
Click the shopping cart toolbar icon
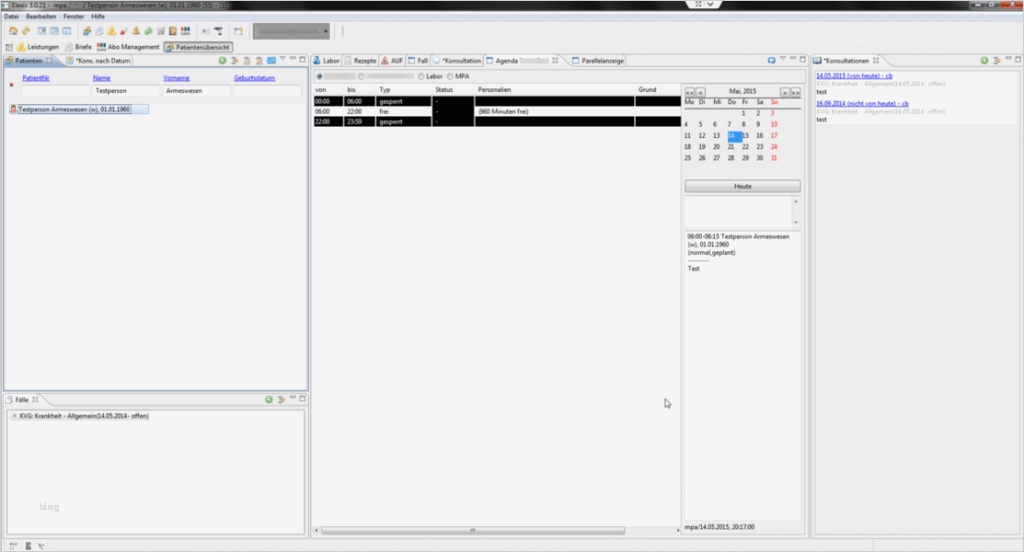click(161, 31)
